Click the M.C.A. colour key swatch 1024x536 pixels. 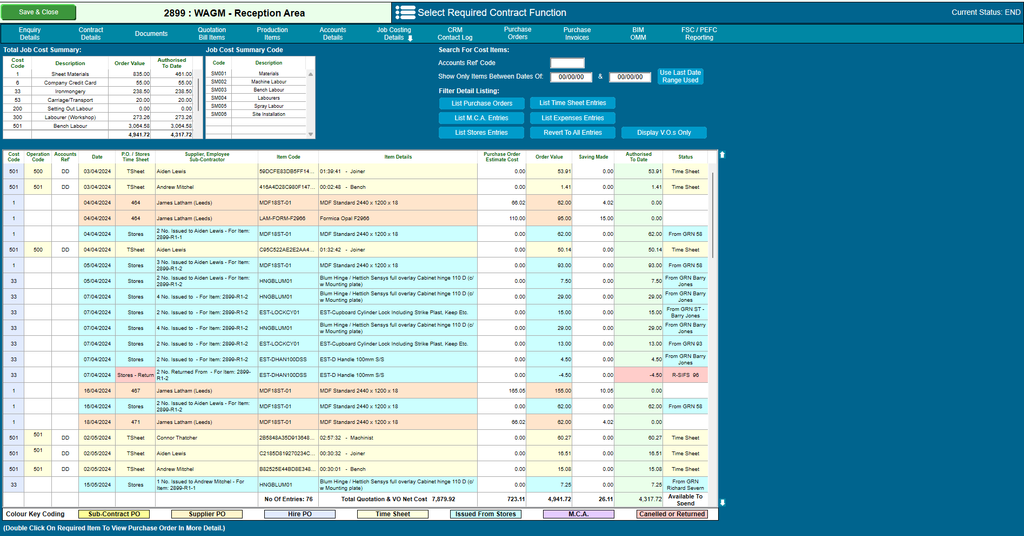579,514
